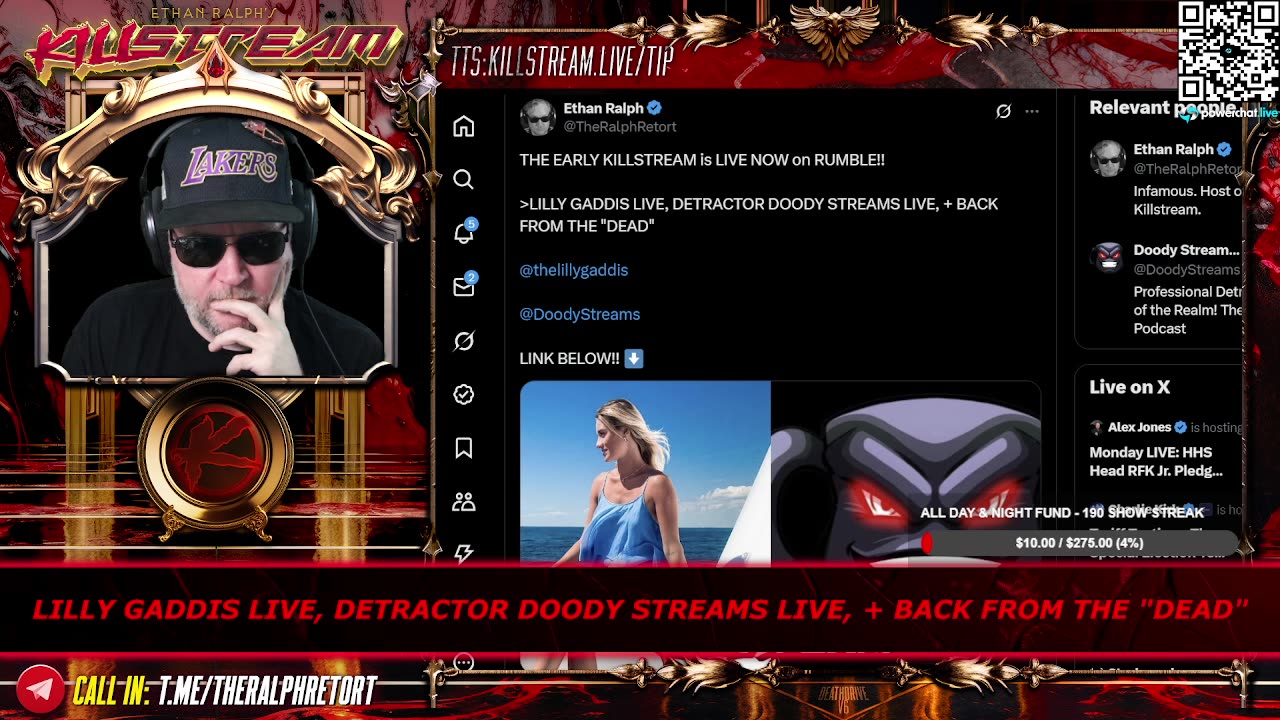Open the @DoodyStreams mention link

click(x=580, y=314)
